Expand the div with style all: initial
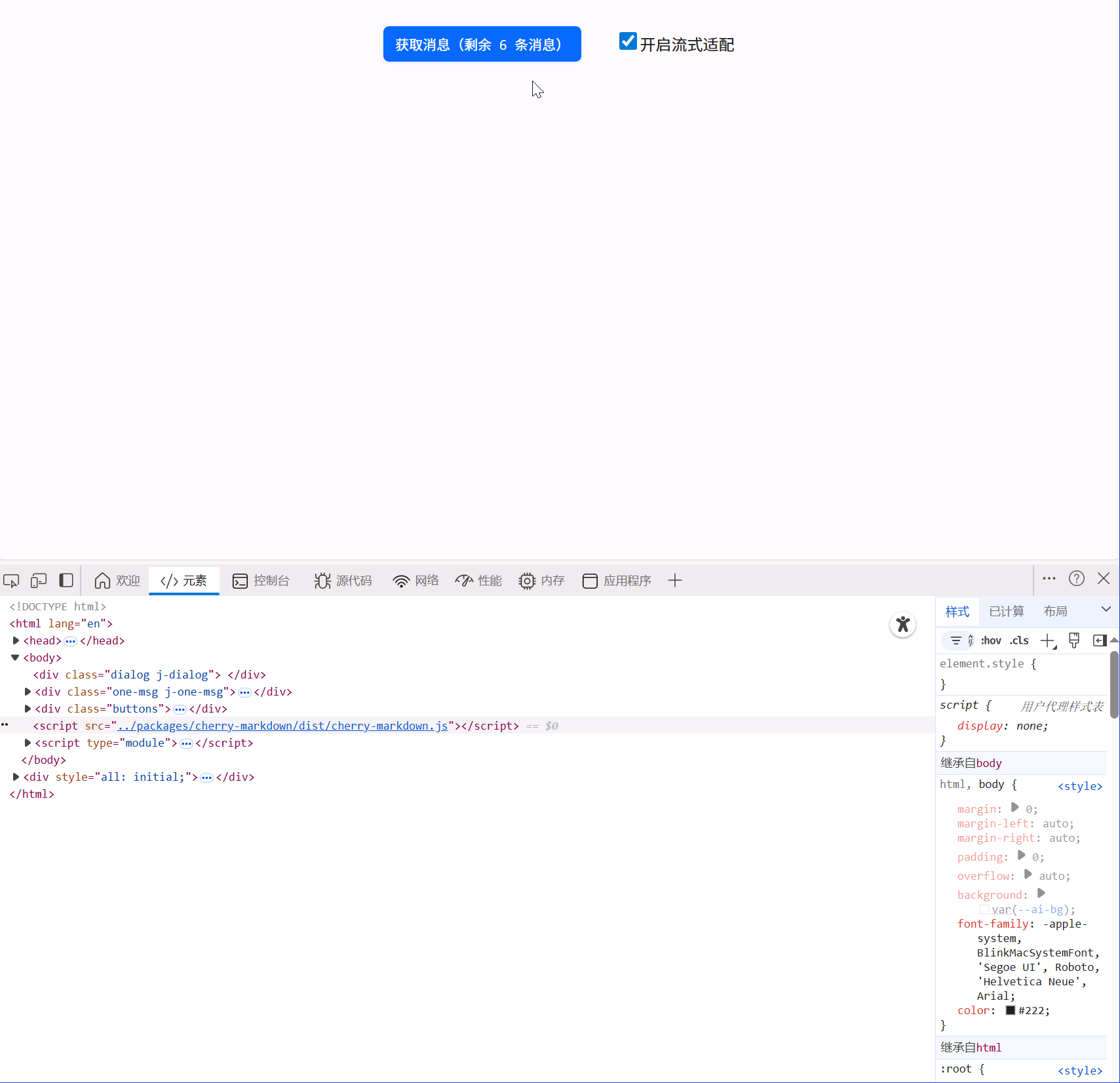Screen dimensions: 1120x1083 [x=16, y=777]
